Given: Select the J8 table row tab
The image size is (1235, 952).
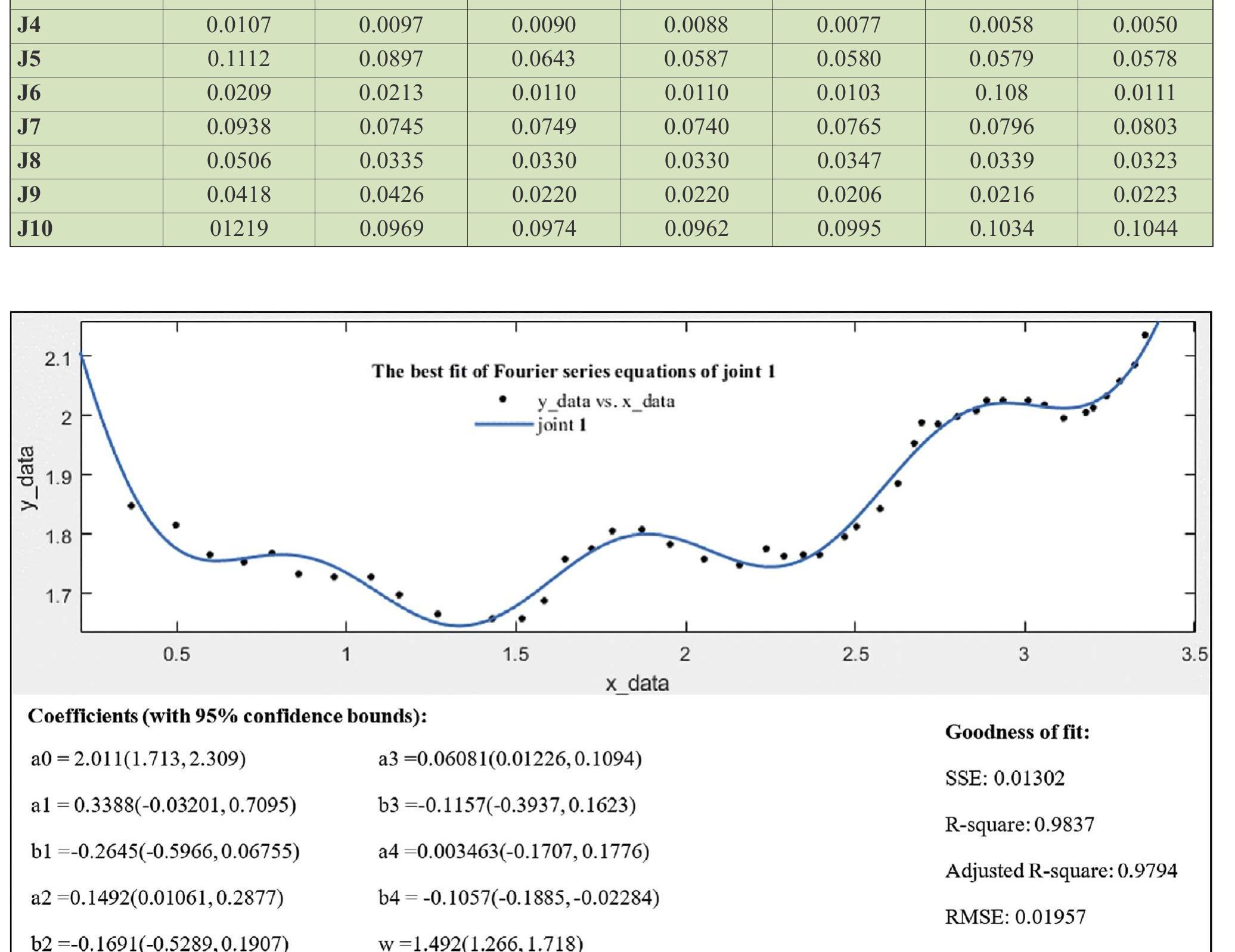Looking at the screenshot, I should (x=30, y=160).
